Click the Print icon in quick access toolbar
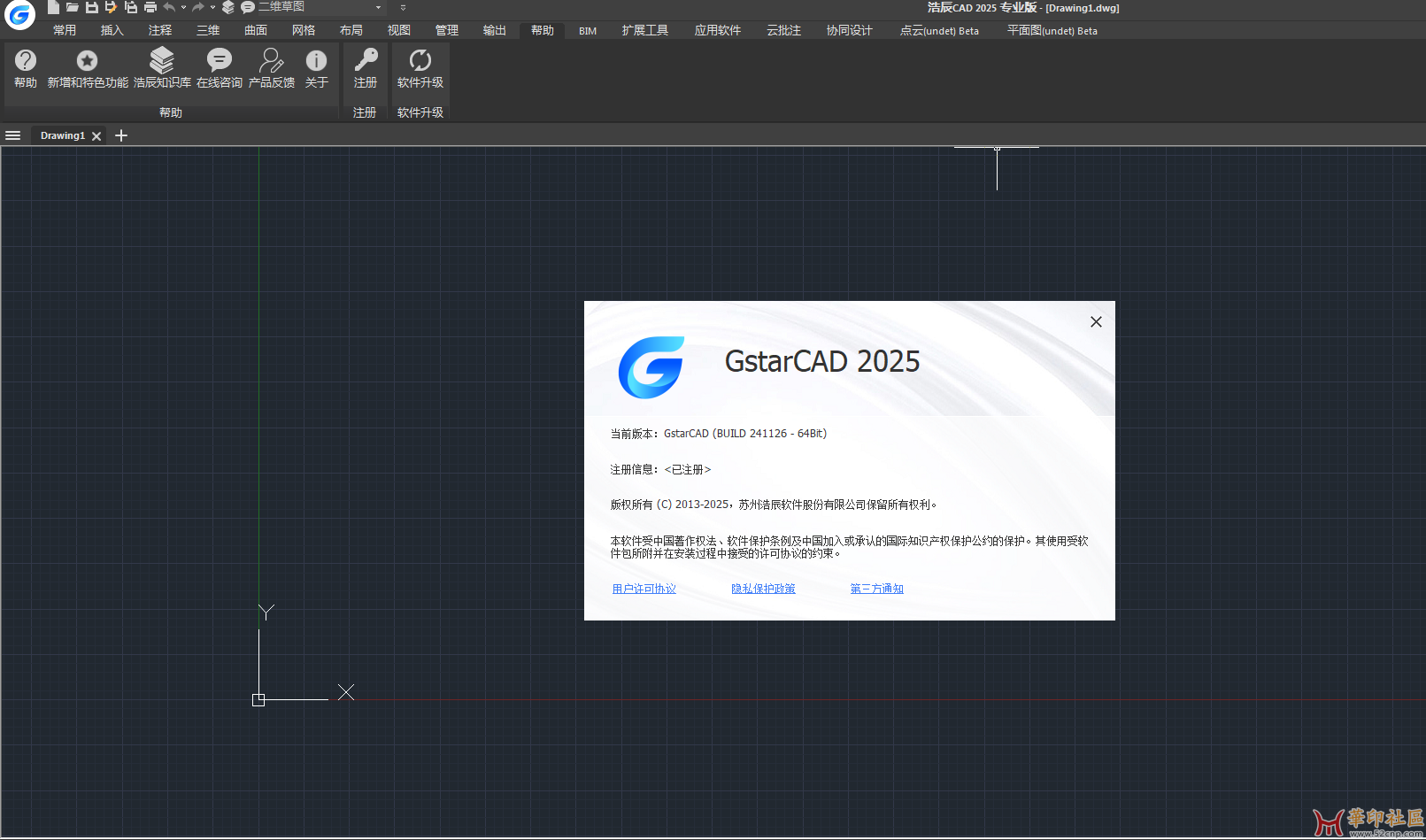 [150, 7]
